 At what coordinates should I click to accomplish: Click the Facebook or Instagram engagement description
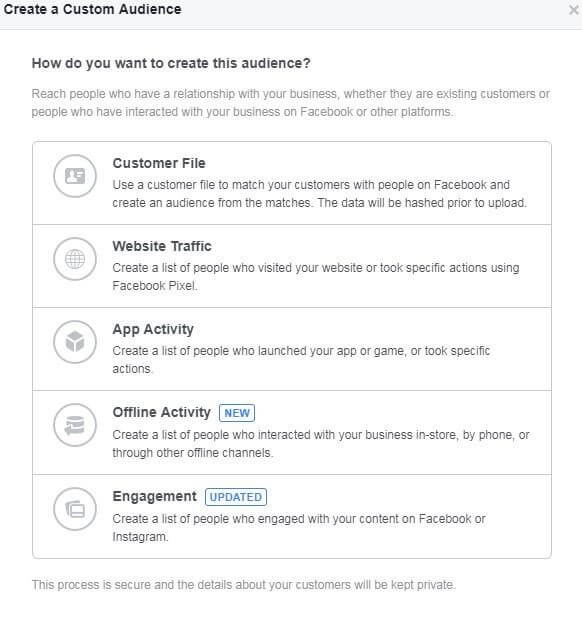click(299, 527)
